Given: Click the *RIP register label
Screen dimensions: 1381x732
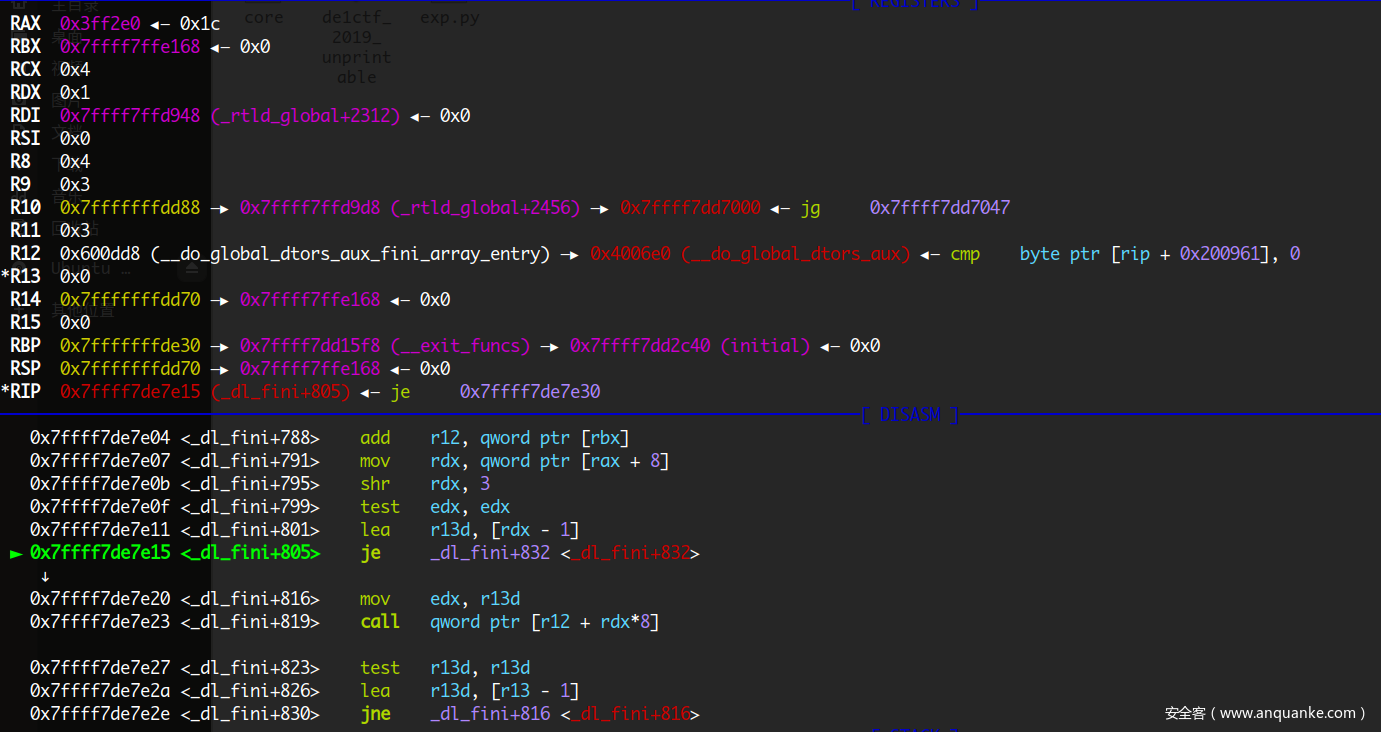Looking at the screenshot, I should pyautogui.click(x=22, y=391).
